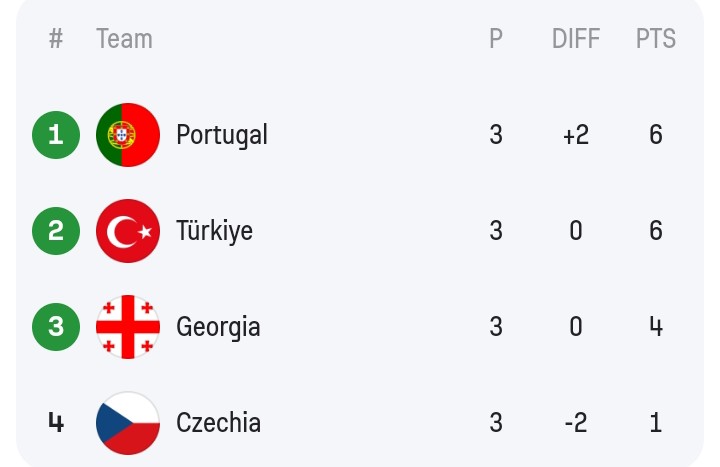Select the green rank 3 badge
Viewport: 720px width, 467px height.
tap(56, 327)
